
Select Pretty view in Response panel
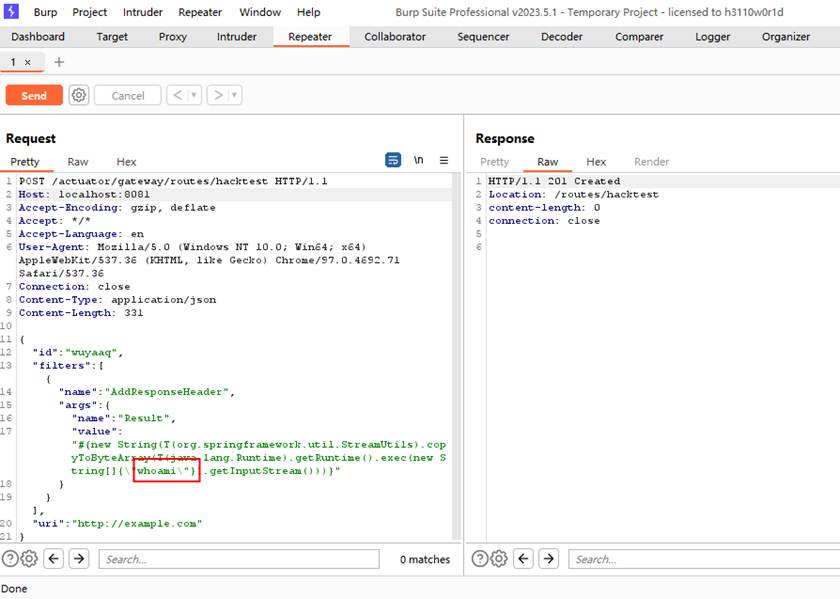494,161
